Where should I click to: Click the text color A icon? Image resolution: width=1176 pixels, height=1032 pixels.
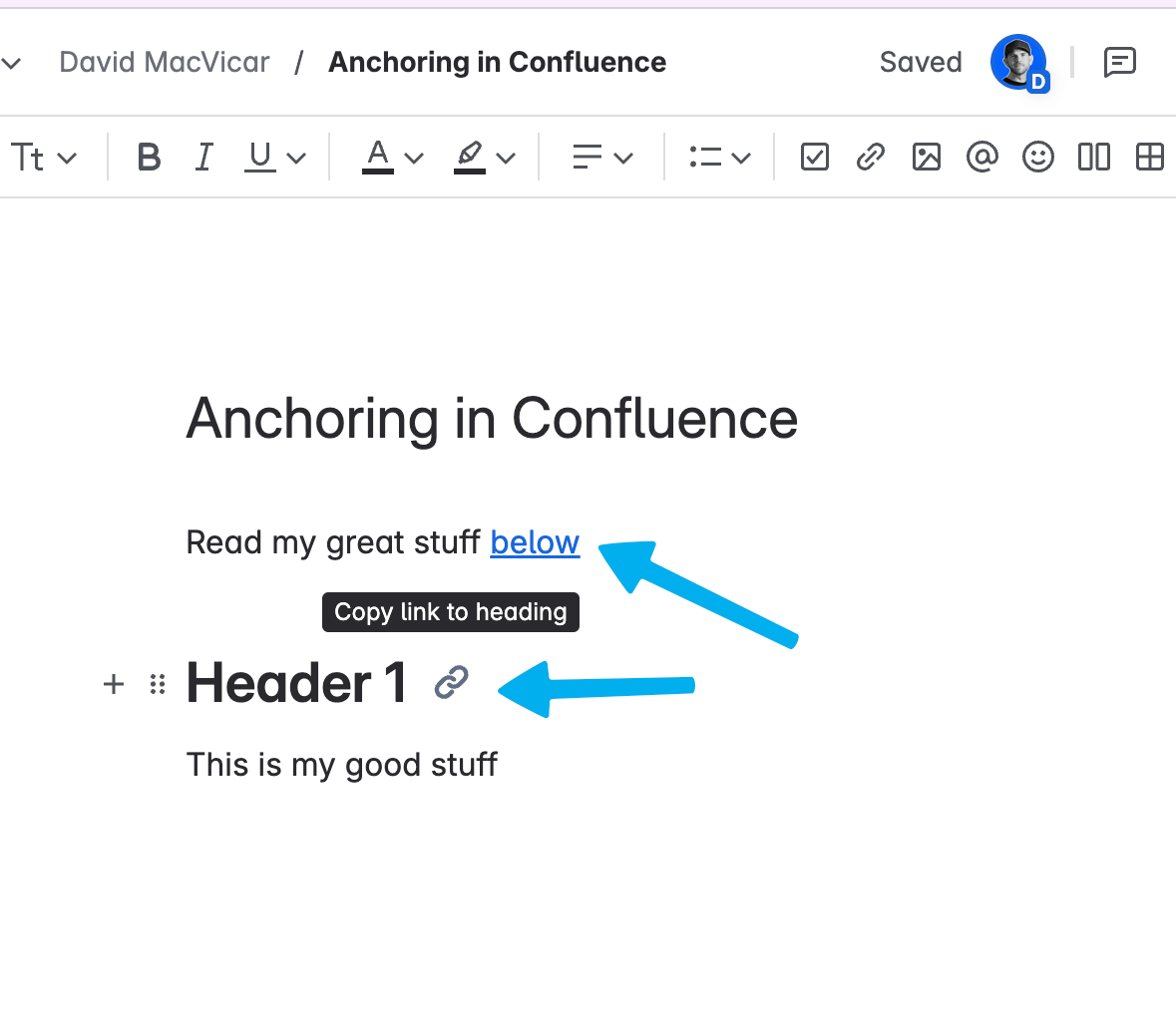point(378,158)
